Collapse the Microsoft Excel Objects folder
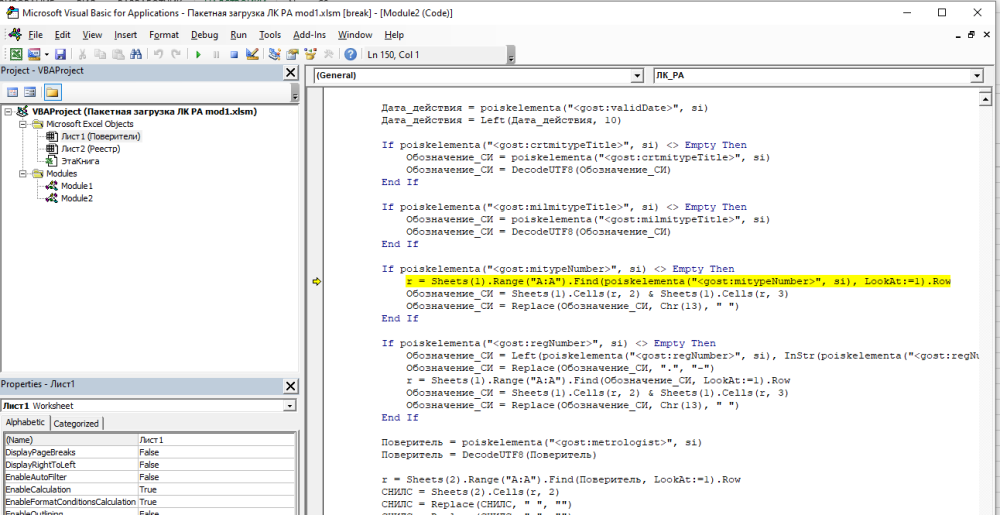 point(24,124)
